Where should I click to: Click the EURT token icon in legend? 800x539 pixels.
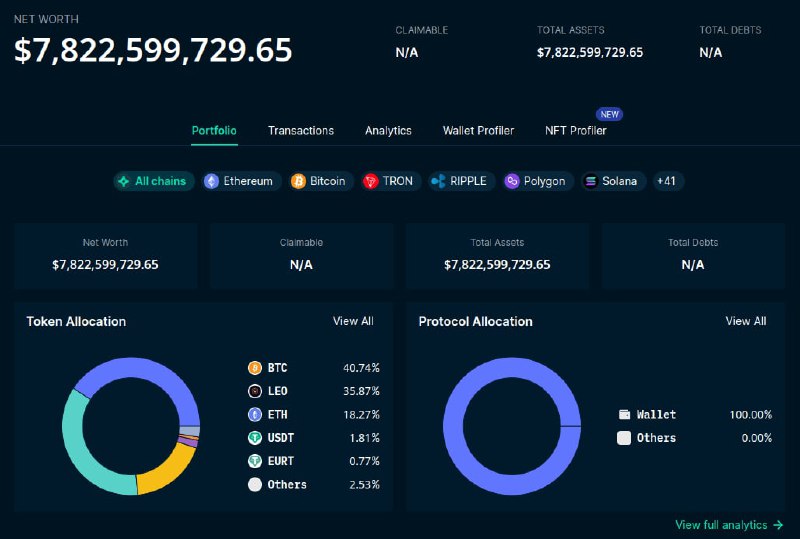coord(255,461)
